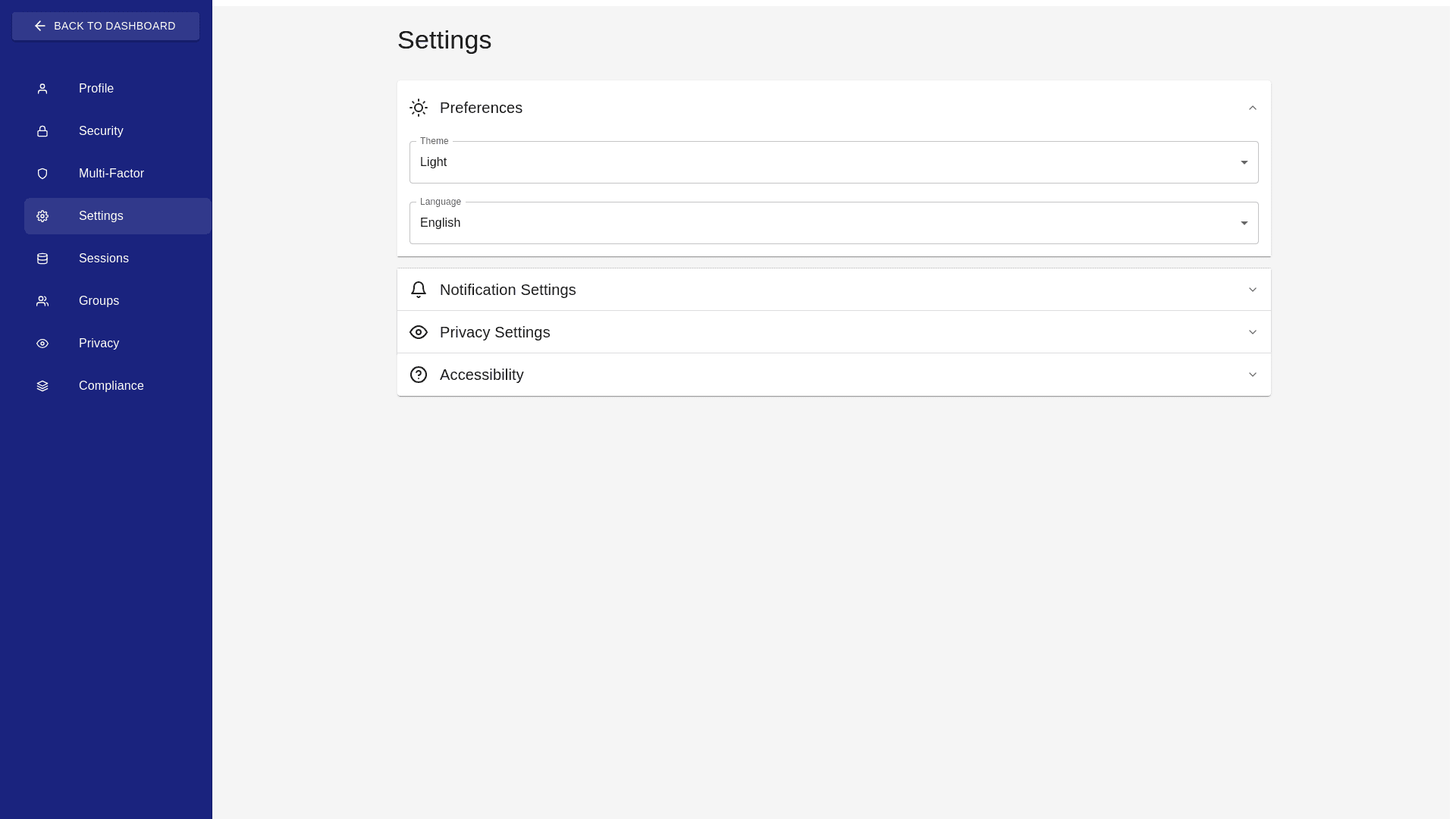Expand the Accessibility section chevron

pos(1253,375)
